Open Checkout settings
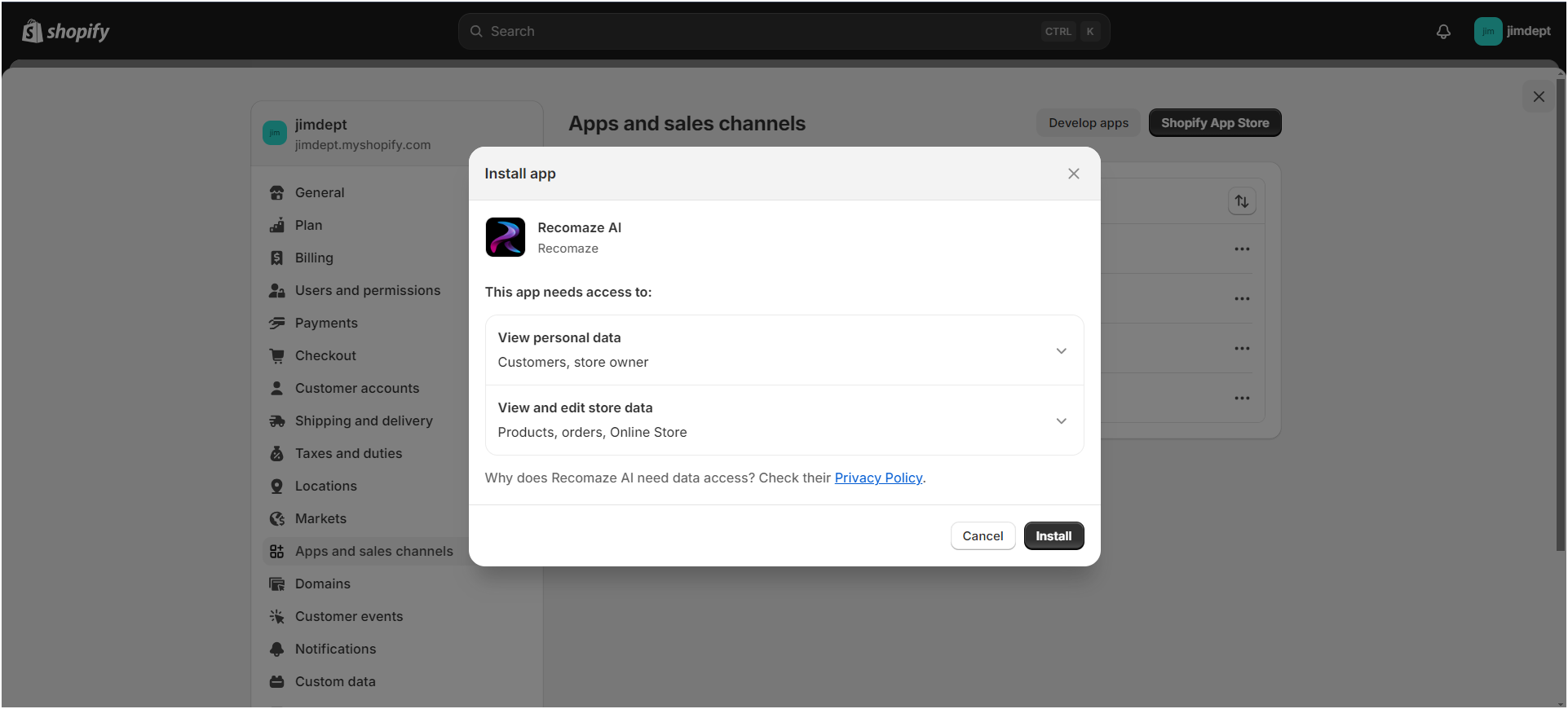Screen dimensions: 1568x709 click(325, 355)
